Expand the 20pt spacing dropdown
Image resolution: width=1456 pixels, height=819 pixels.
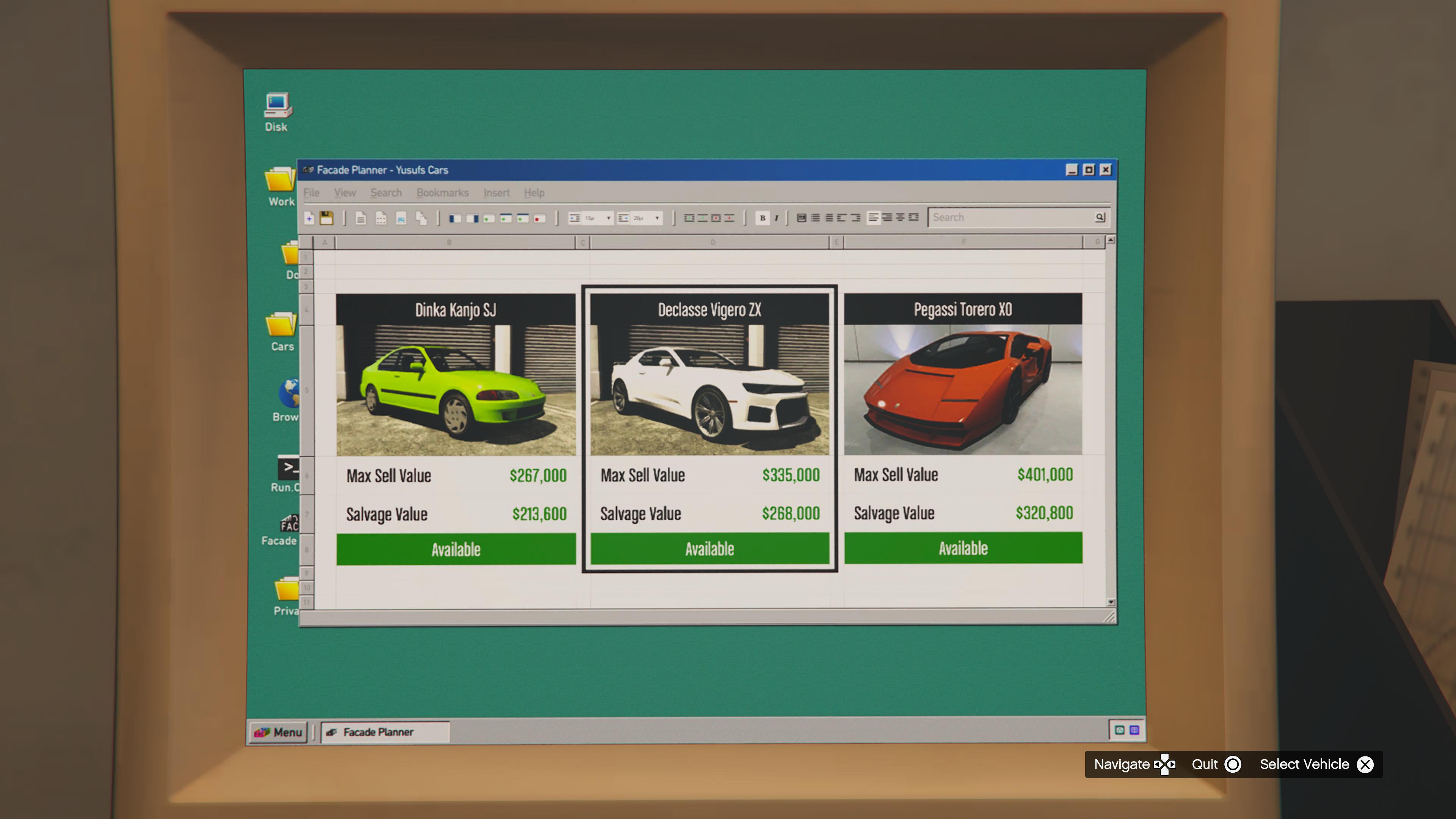[x=657, y=218]
